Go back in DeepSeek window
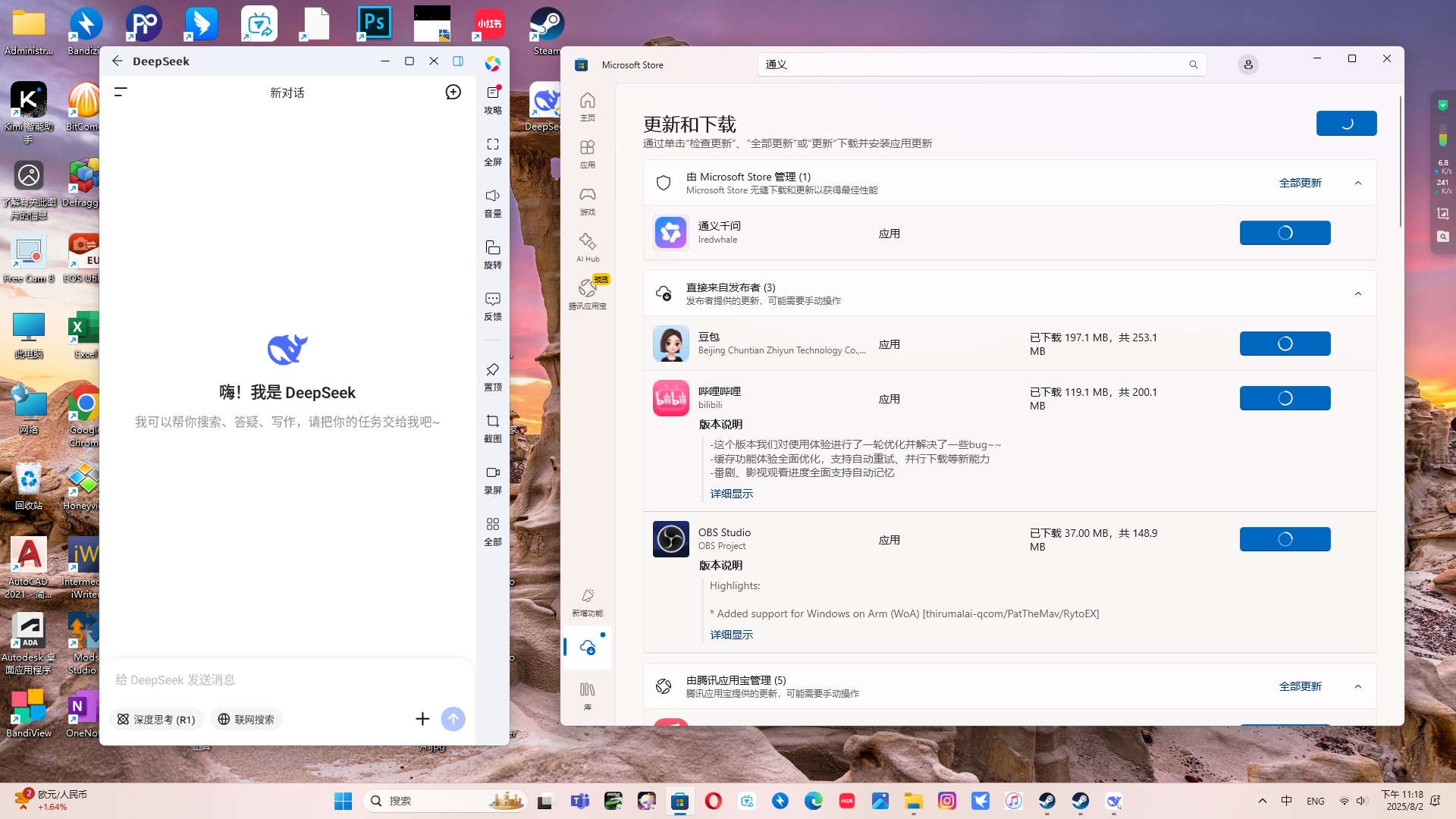This screenshot has height=819, width=1456. click(x=117, y=61)
